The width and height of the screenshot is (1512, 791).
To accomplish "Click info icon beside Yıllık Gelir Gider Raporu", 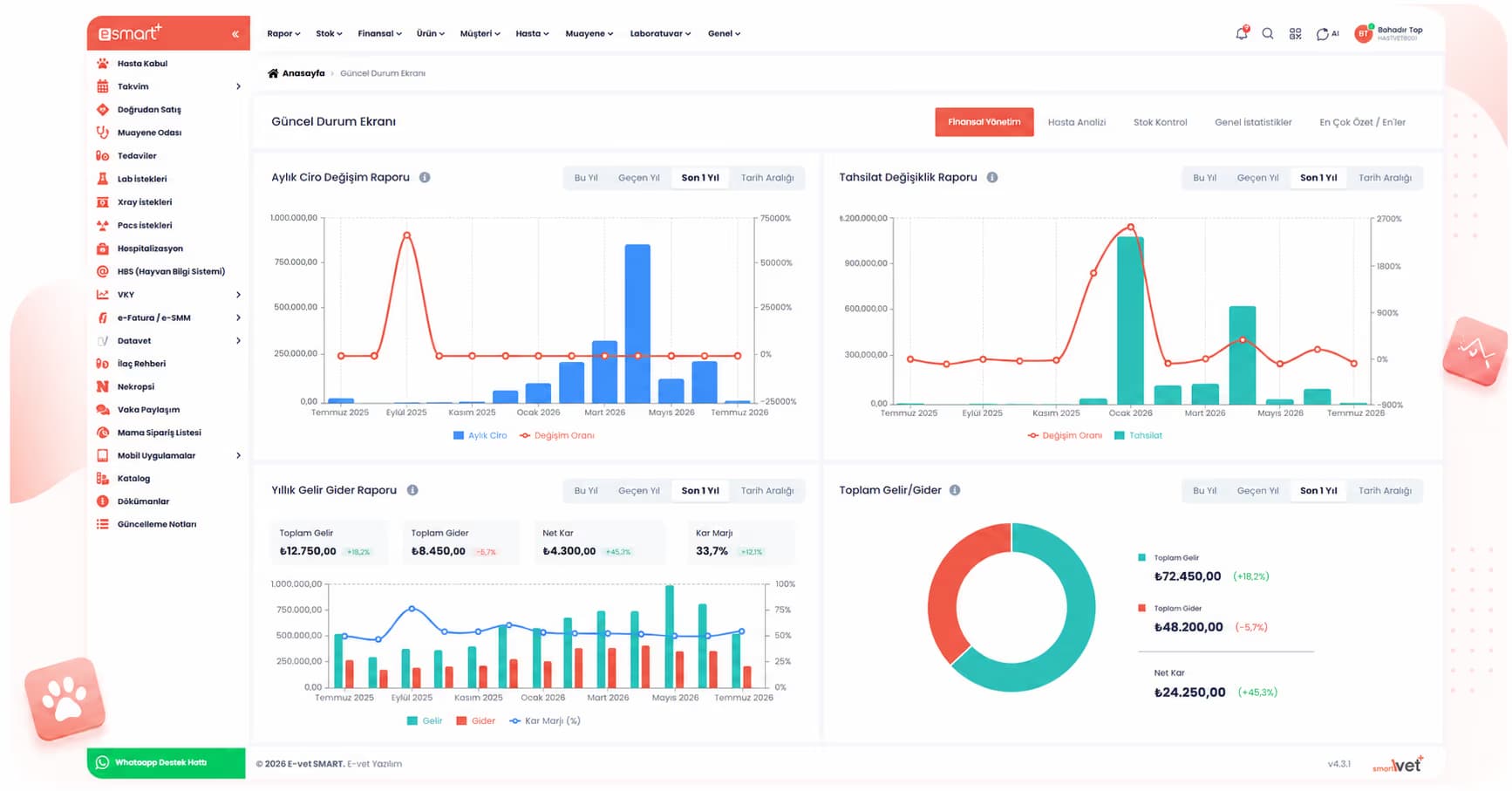I will click(x=412, y=490).
